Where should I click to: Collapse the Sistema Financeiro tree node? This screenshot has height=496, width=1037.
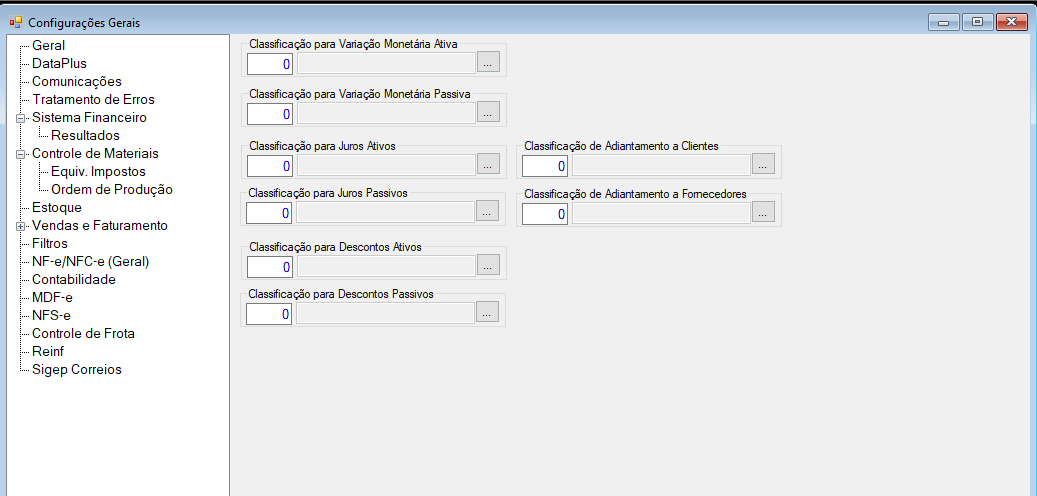[x=21, y=118]
